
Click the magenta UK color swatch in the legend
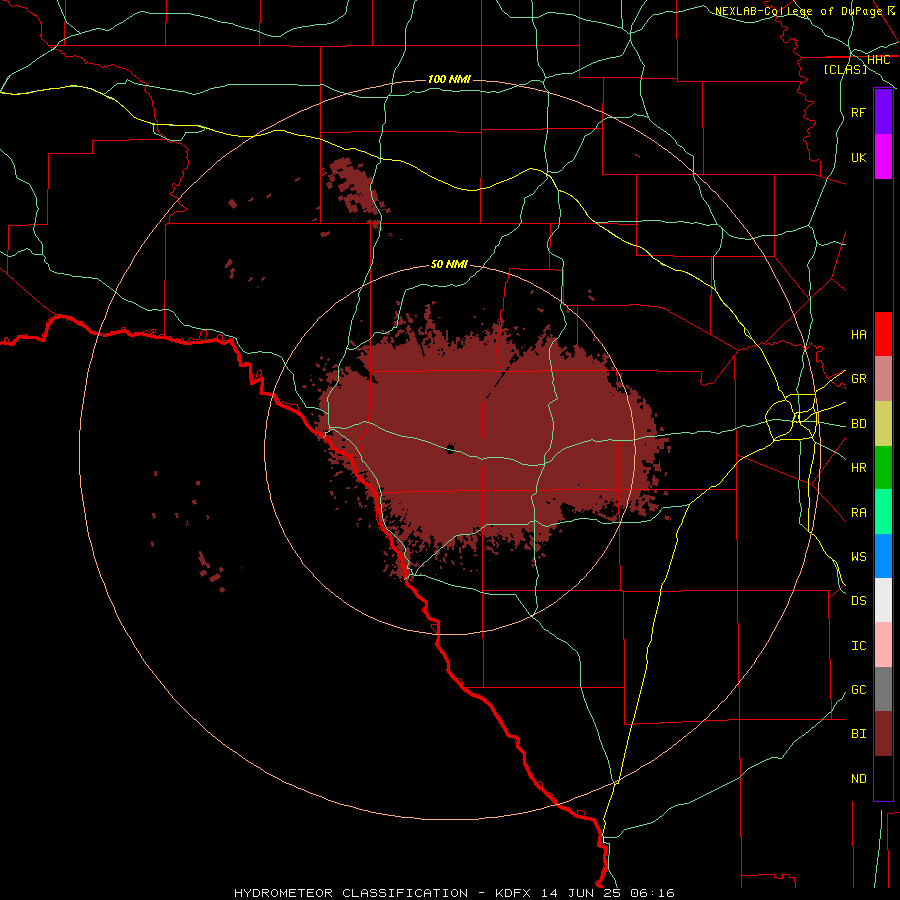click(x=883, y=157)
